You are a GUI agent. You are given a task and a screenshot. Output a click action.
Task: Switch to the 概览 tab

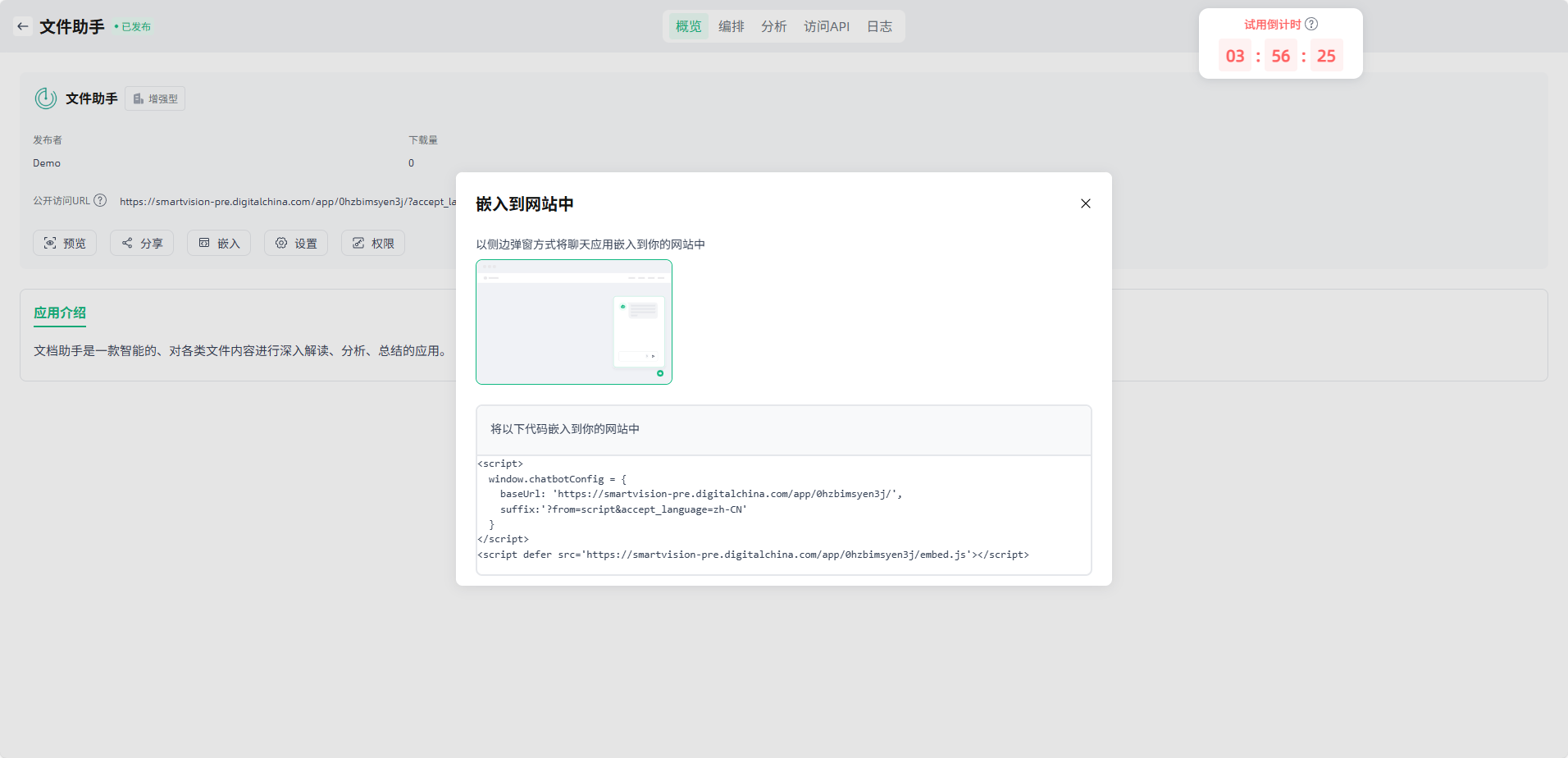pyautogui.click(x=688, y=26)
